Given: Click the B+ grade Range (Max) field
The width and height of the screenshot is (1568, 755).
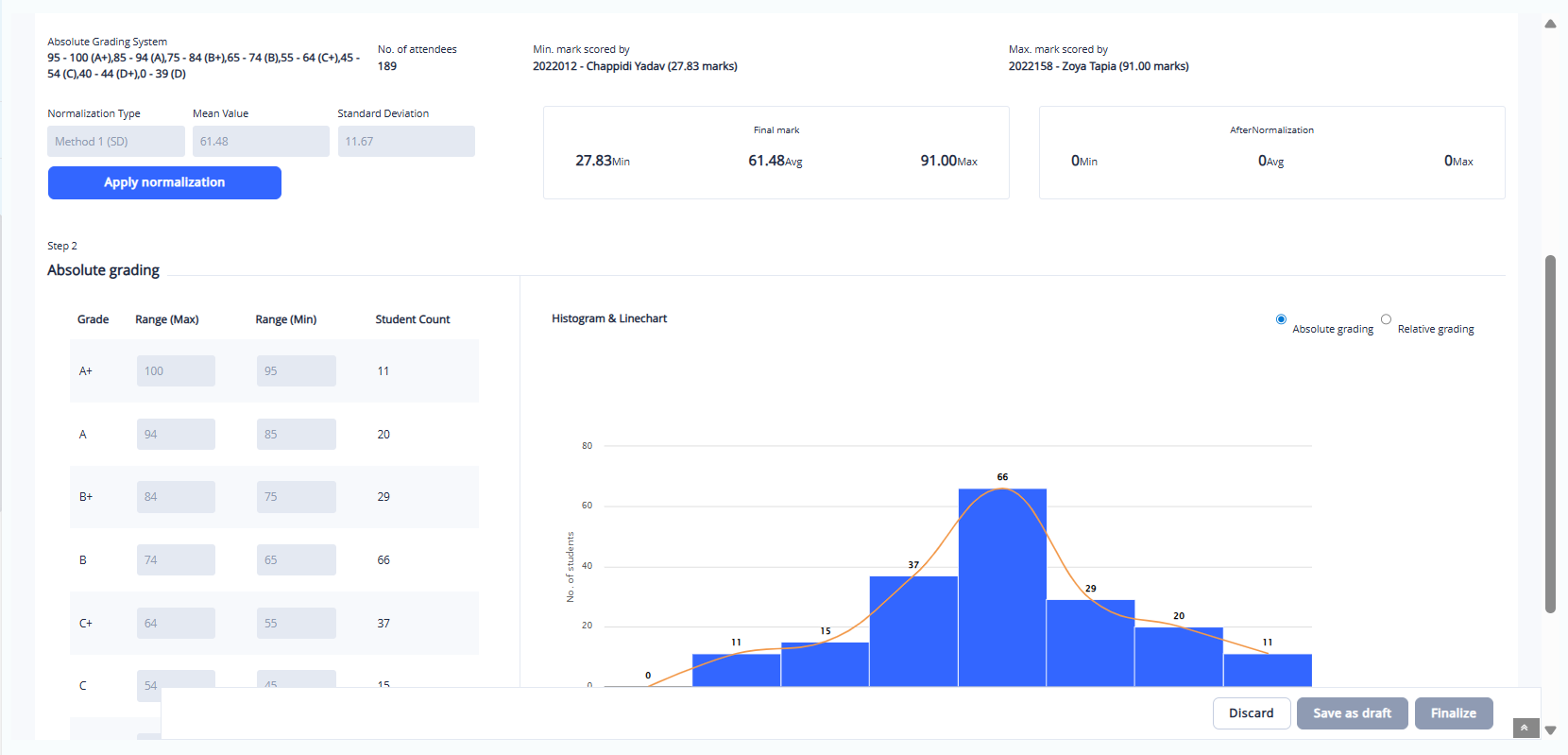Looking at the screenshot, I should pos(176,497).
